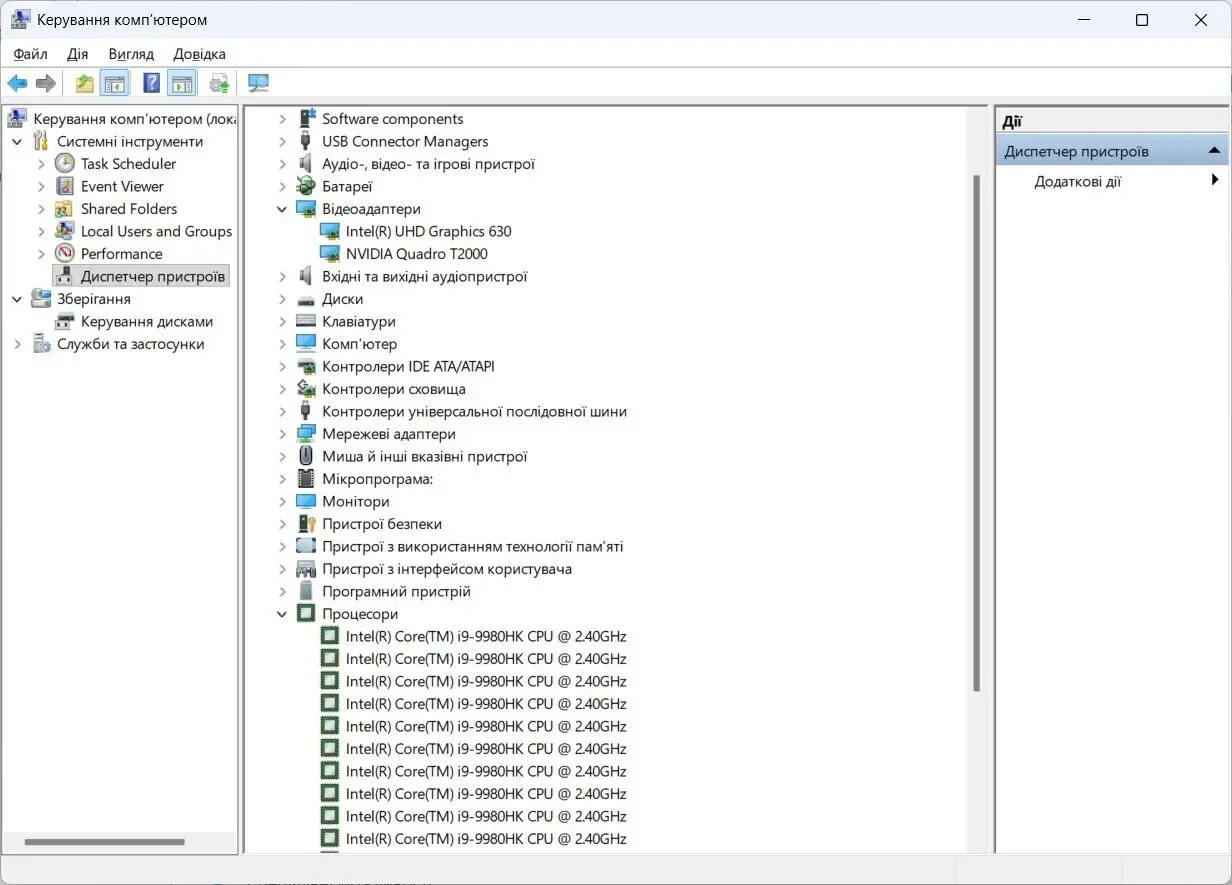
Task: Click the Task Scheduler clock icon
Action: [65, 164]
